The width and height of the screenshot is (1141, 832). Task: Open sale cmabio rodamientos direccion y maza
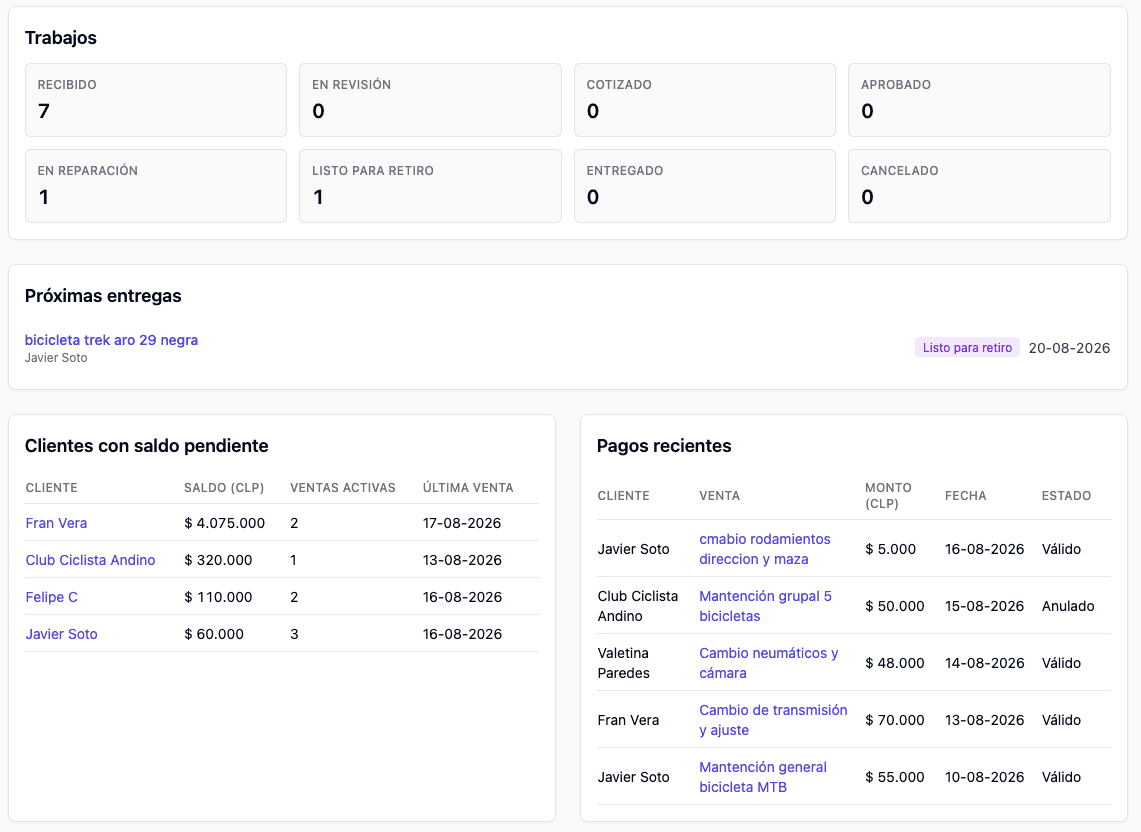coord(765,549)
